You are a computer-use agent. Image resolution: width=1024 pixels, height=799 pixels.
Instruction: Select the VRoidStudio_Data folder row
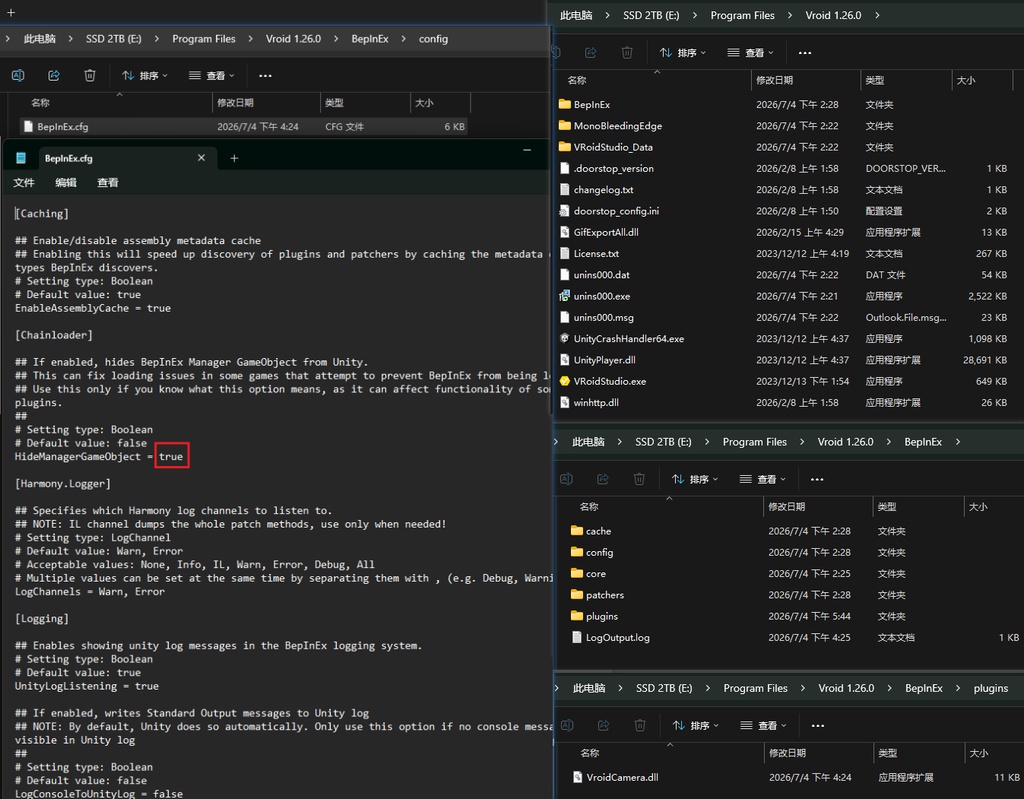pos(786,147)
